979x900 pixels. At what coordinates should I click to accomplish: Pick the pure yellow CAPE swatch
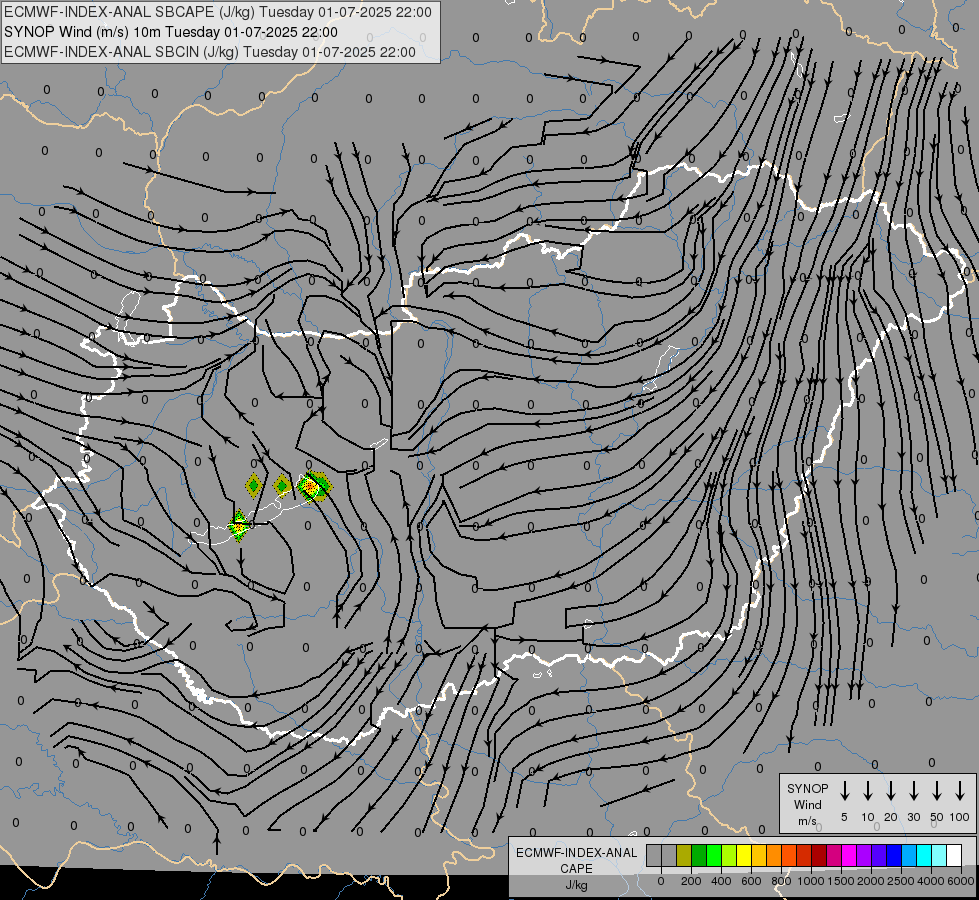744,856
